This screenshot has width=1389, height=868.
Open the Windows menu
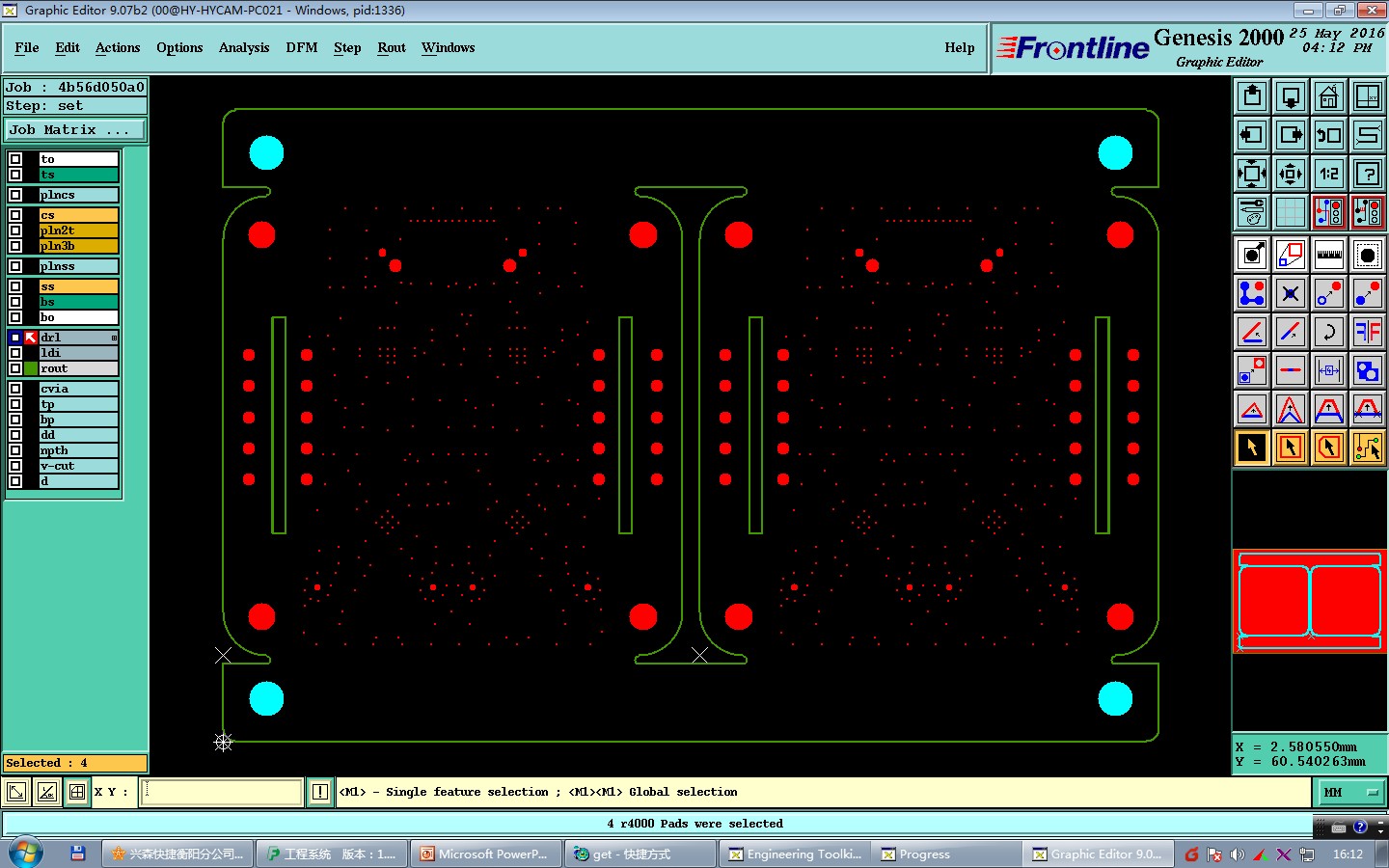pyautogui.click(x=449, y=47)
